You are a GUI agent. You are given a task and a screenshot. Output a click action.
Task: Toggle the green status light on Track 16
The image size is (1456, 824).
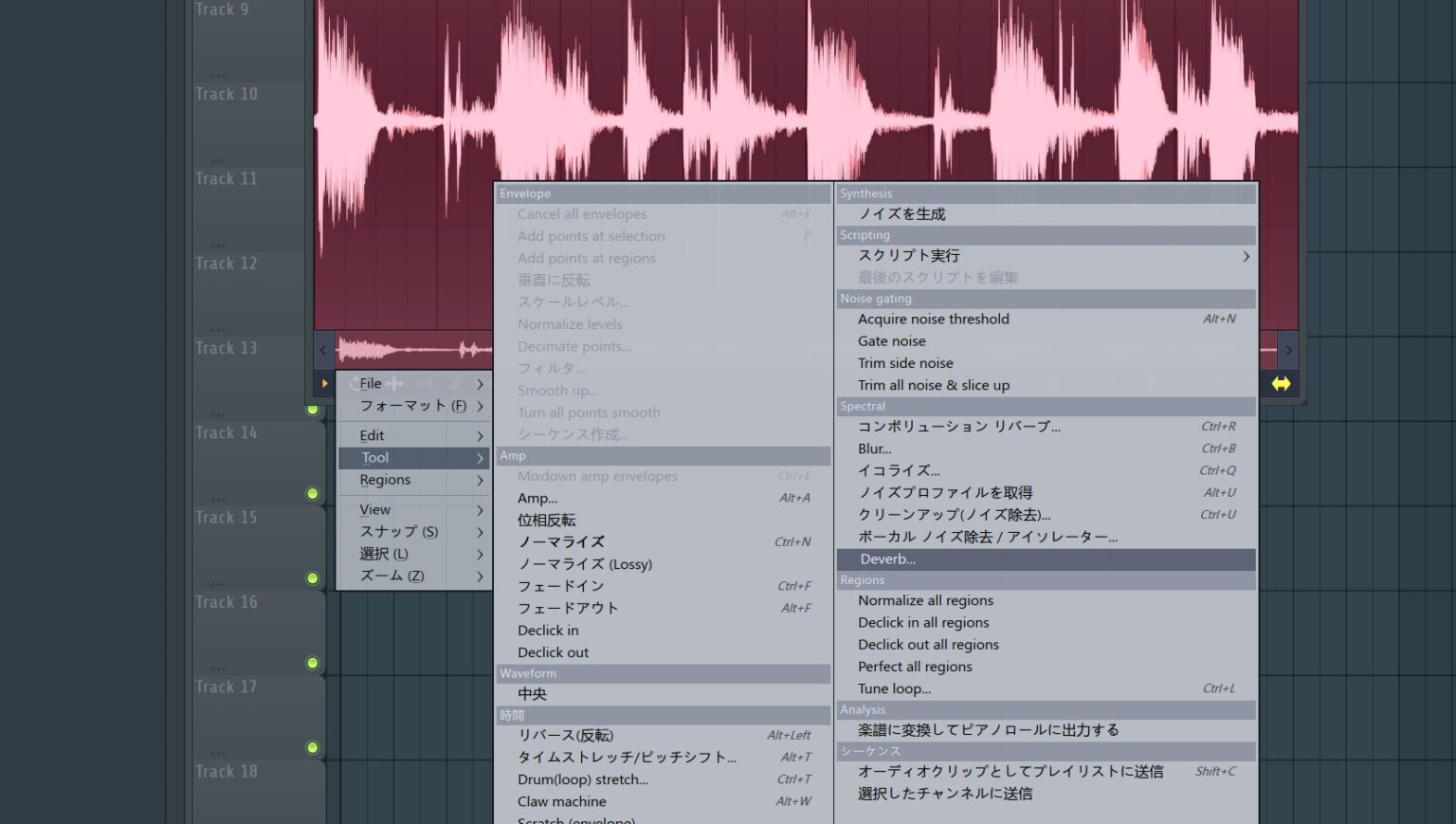312,578
